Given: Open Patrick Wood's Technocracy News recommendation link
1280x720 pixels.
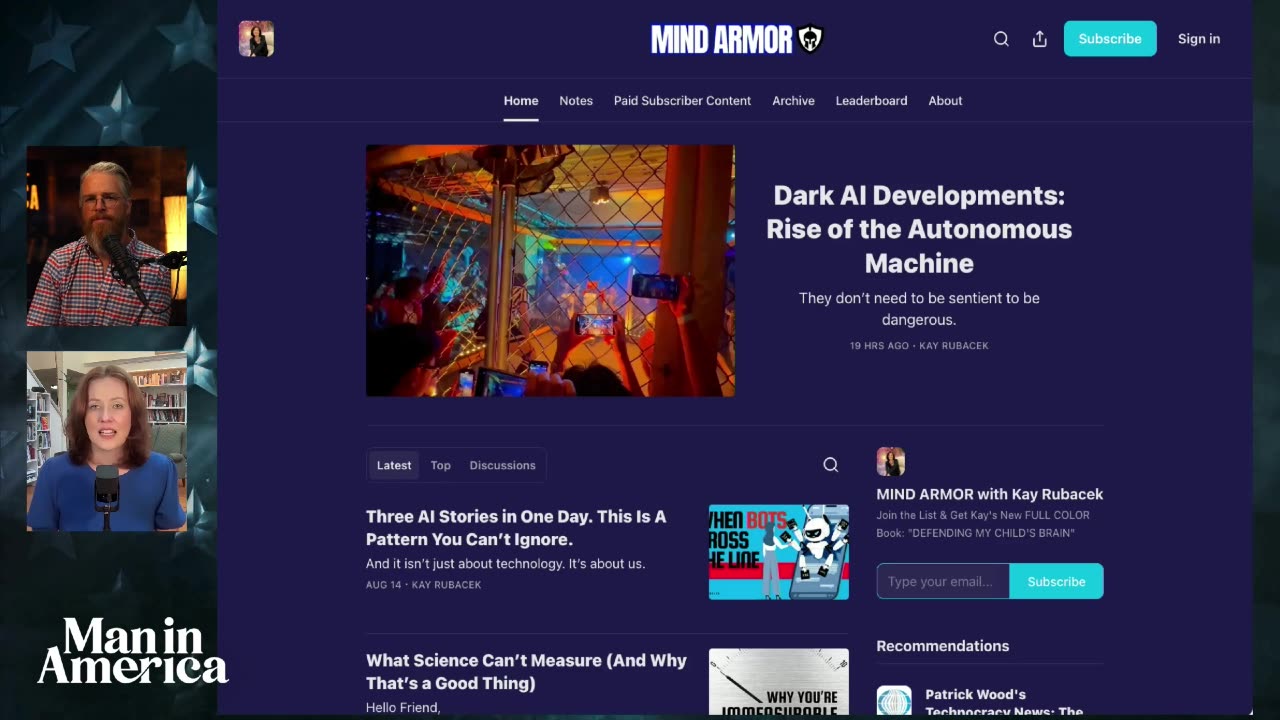Looking at the screenshot, I should coord(1004,702).
